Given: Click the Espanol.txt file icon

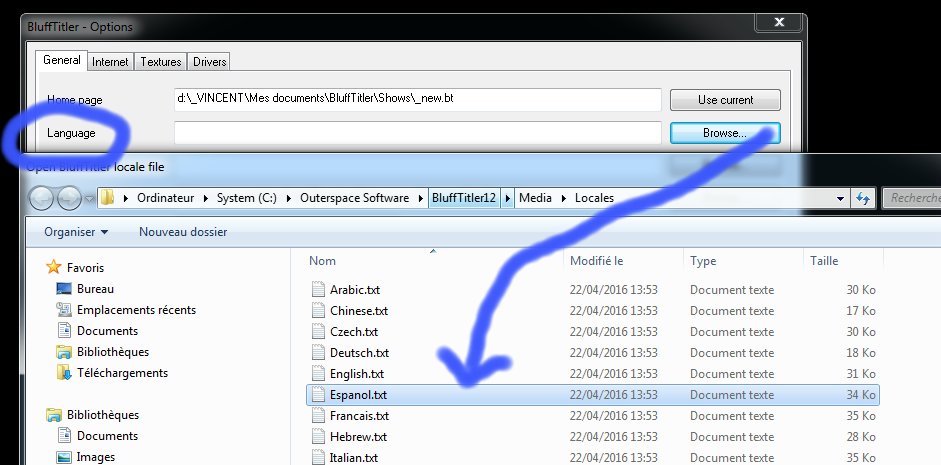Looking at the screenshot, I should (x=319, y=395).
